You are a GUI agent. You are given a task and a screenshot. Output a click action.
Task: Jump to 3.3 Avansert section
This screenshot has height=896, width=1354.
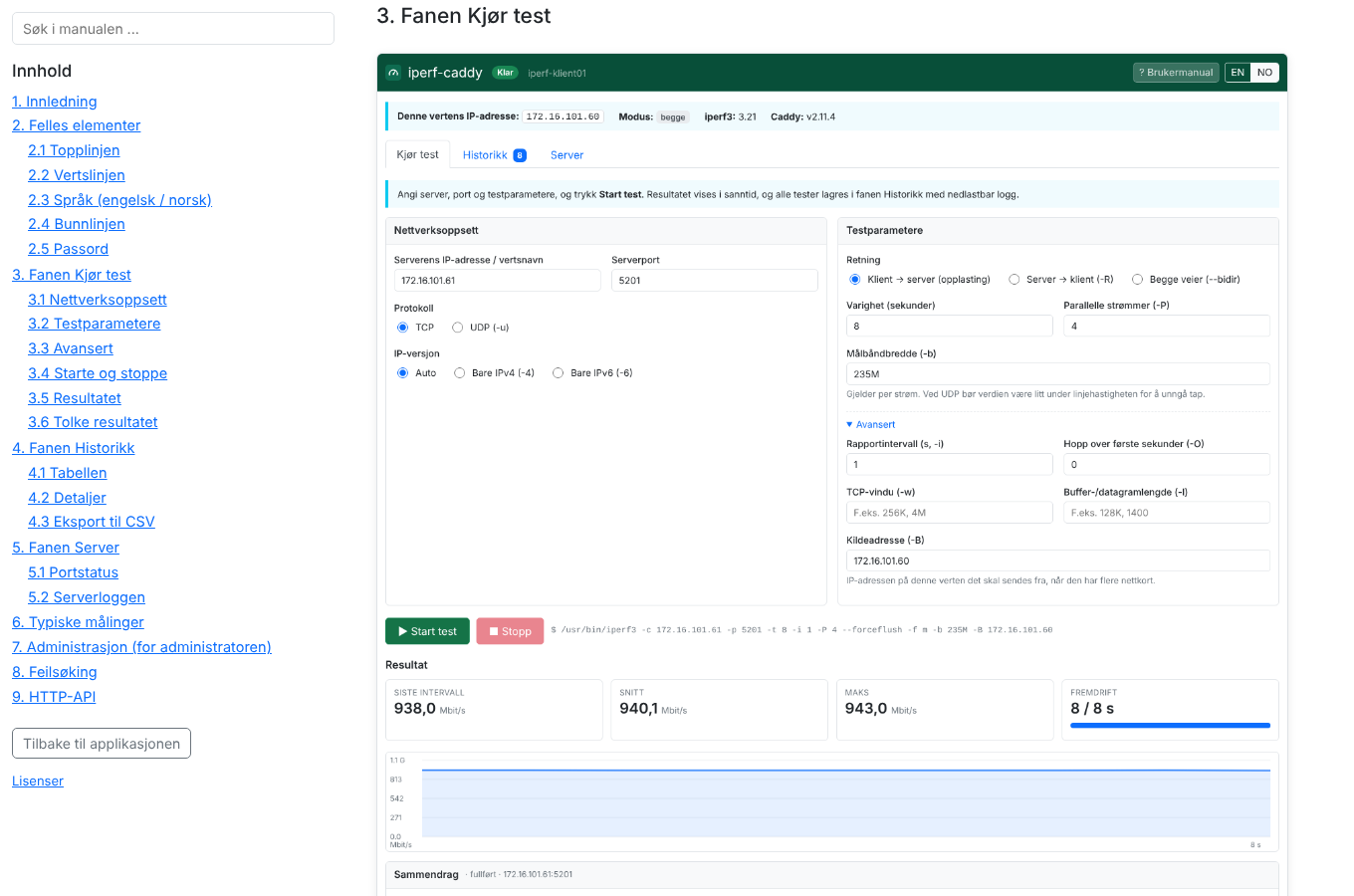[71, 348]
